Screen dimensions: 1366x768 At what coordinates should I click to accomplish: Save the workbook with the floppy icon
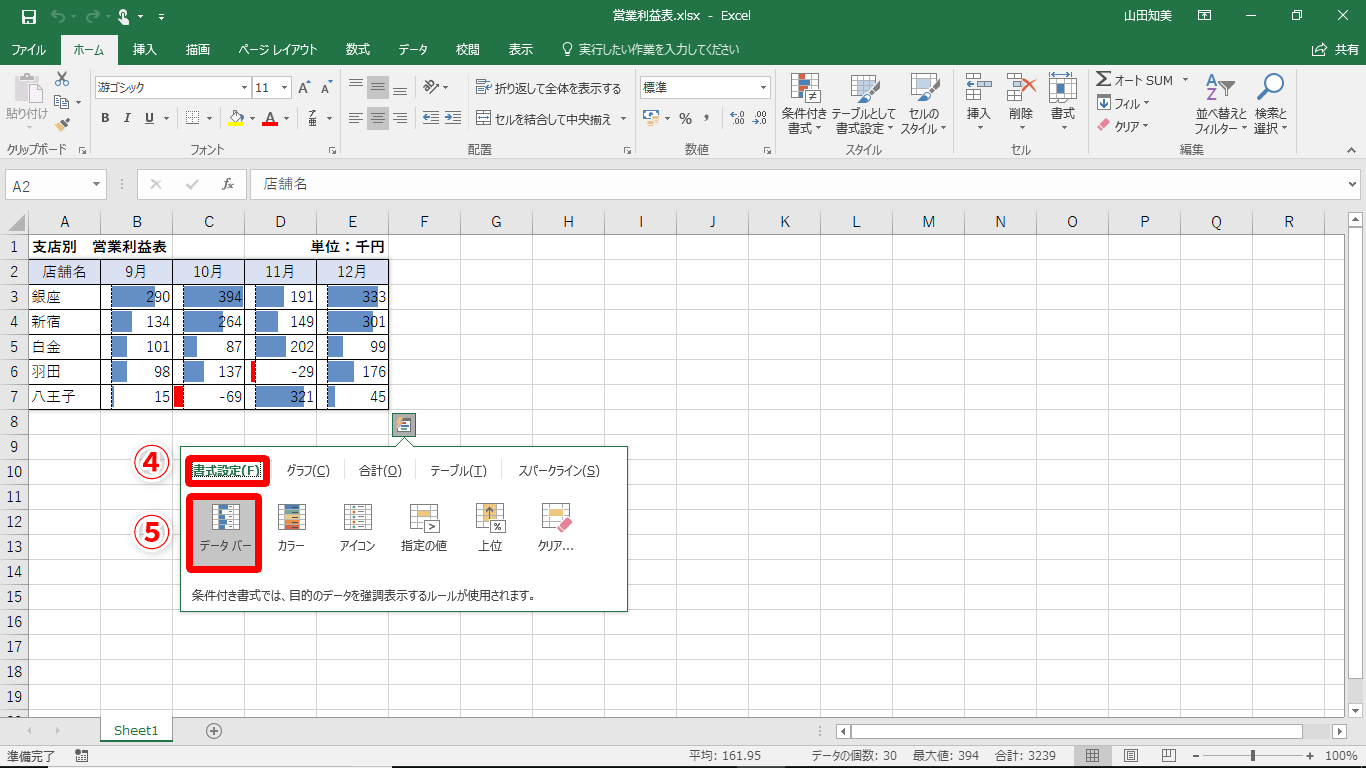28,16
